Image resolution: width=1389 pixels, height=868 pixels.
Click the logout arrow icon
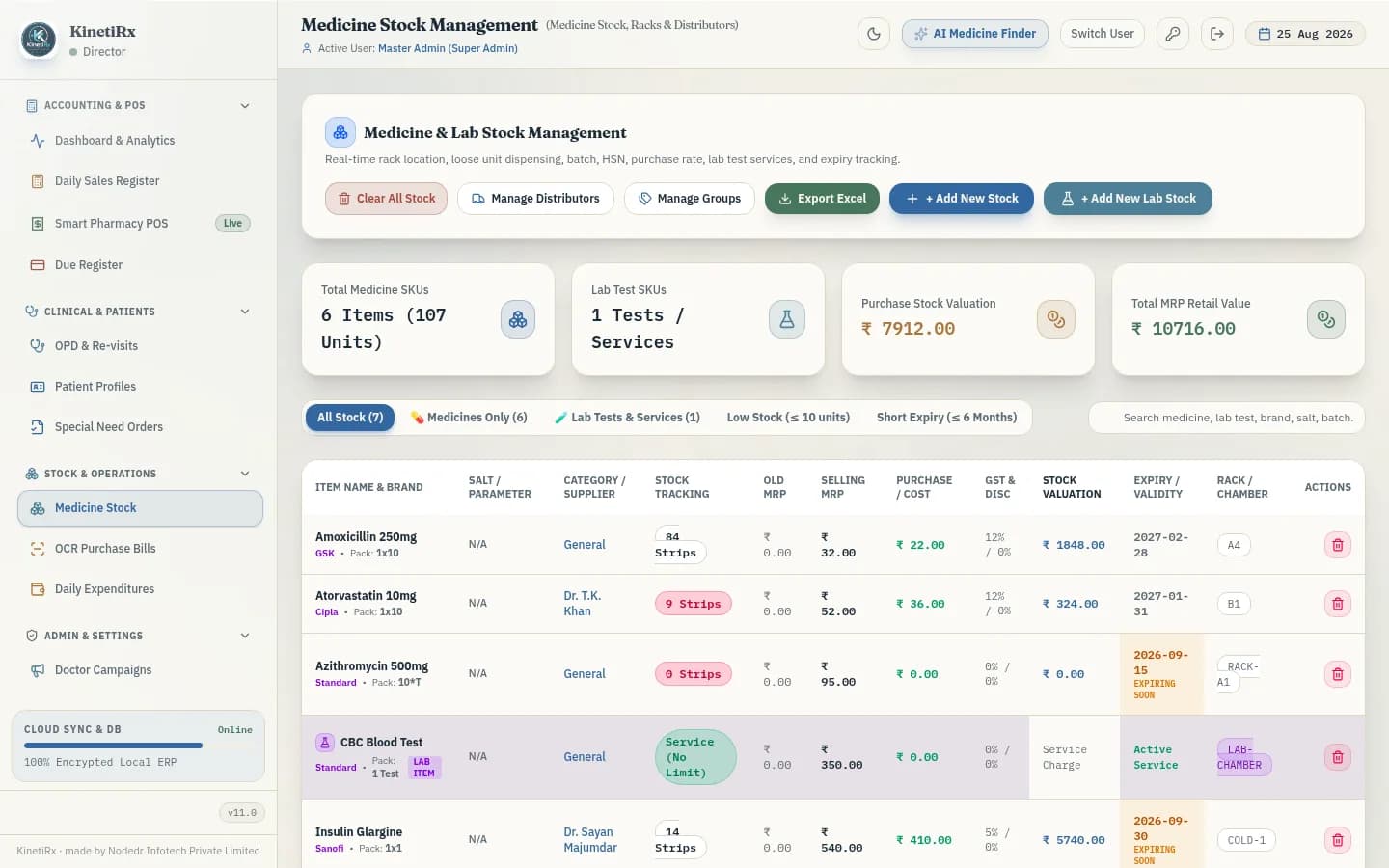click(x=1217, y=34)
